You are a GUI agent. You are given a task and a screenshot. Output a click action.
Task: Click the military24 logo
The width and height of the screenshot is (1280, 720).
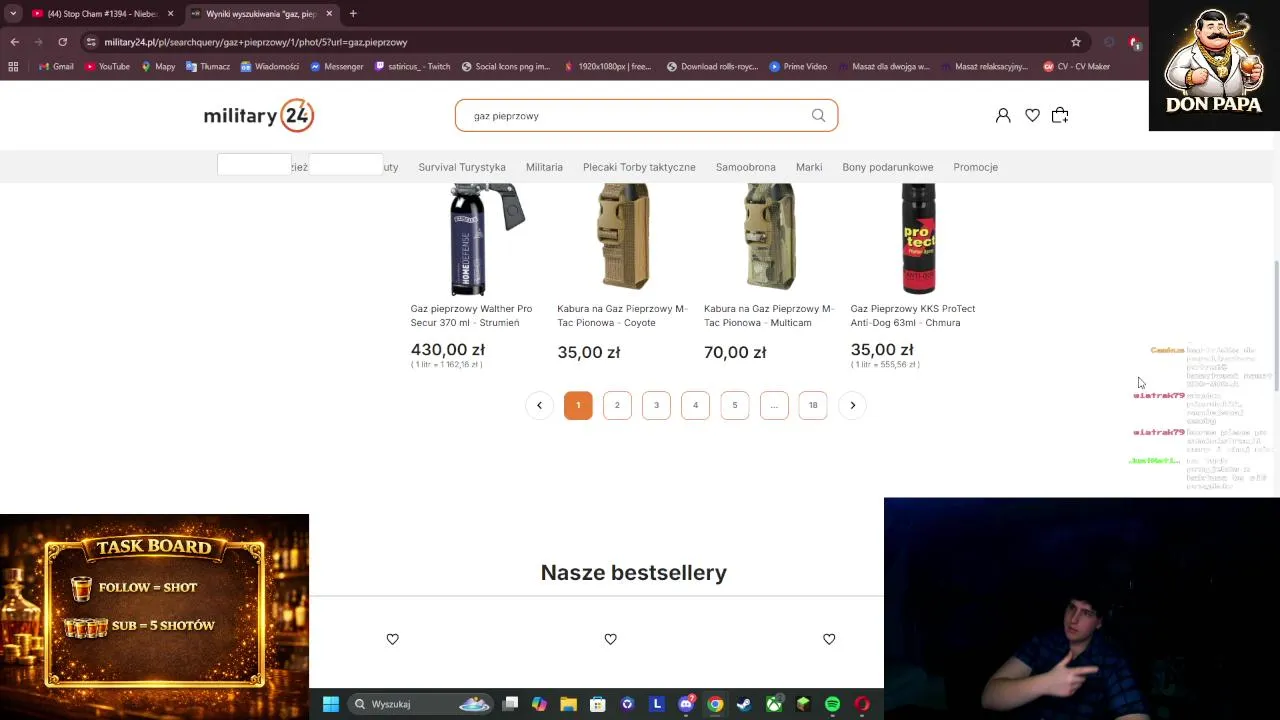coord(259,115)
